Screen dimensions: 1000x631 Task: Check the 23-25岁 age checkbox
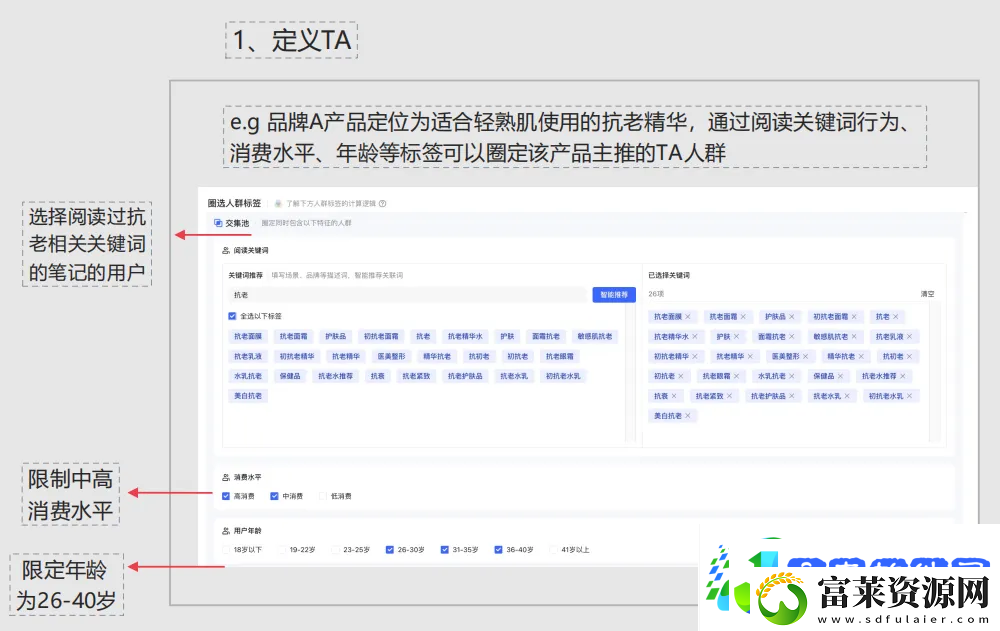[x=335, y=549]
